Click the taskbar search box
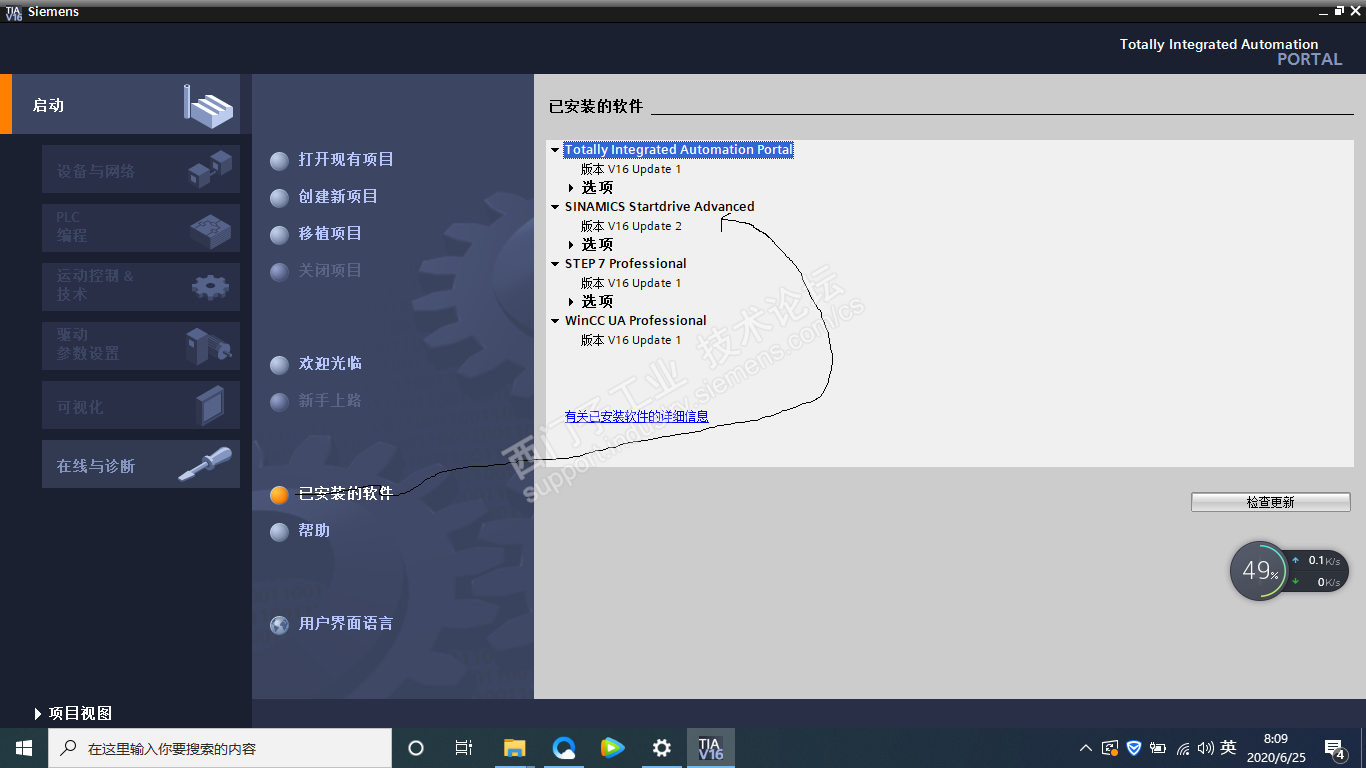 coord(220,748)
